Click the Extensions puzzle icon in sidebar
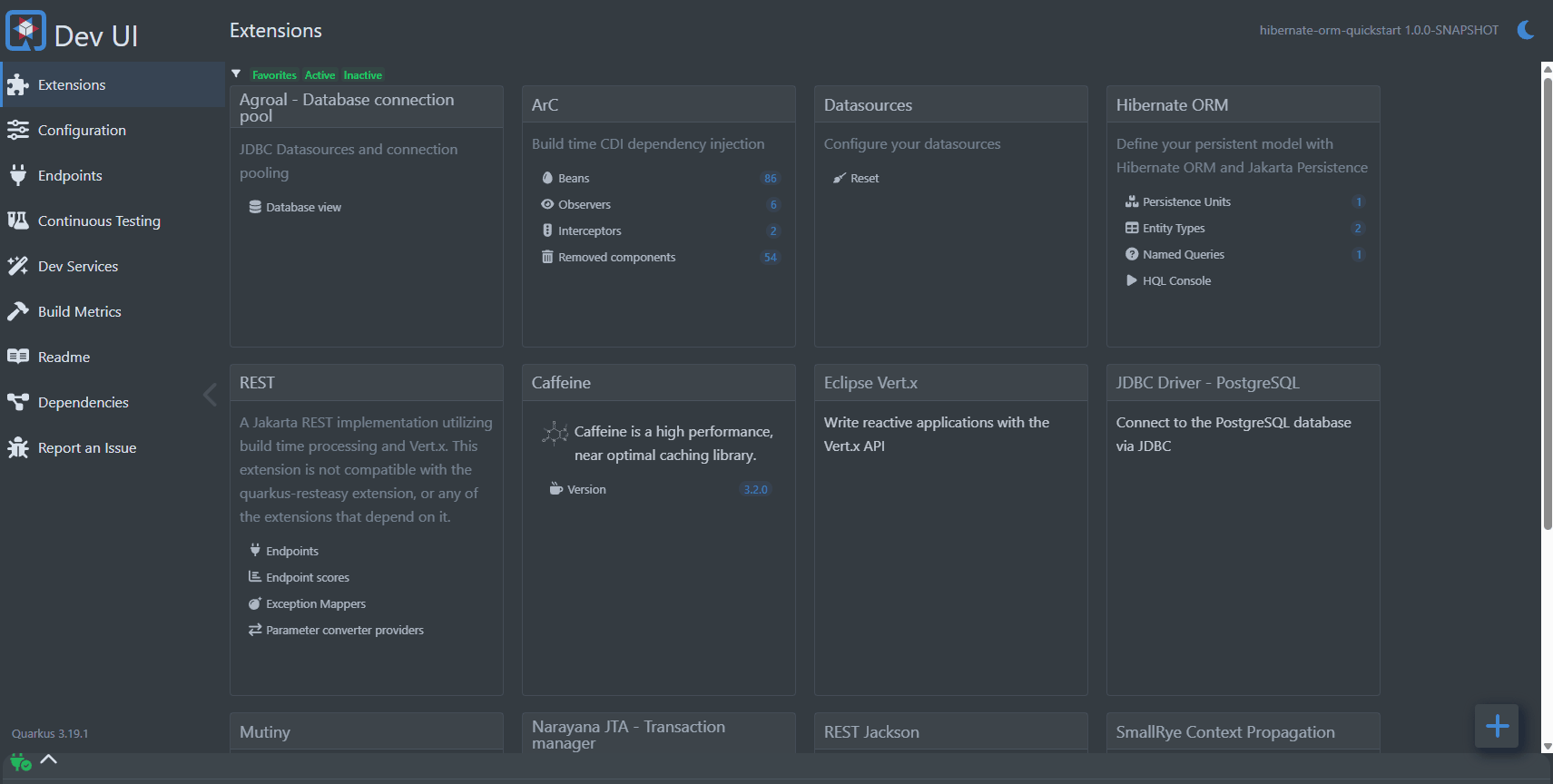Viewport: 1553px width, 784px height. [18, 85]
